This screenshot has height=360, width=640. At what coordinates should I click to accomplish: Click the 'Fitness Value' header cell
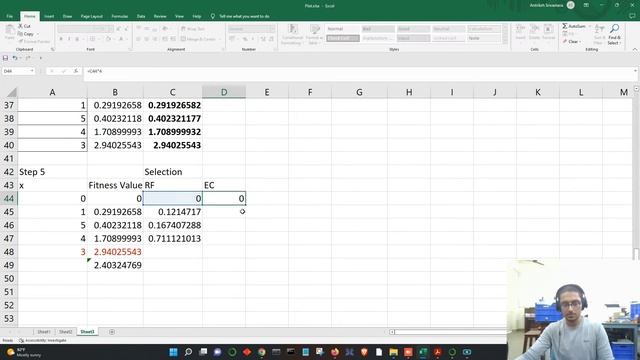(115, 185)
